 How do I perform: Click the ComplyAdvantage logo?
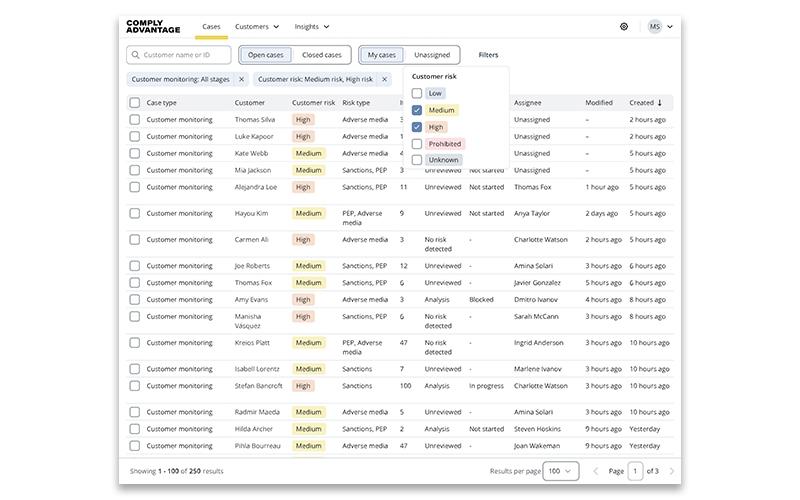153,27
